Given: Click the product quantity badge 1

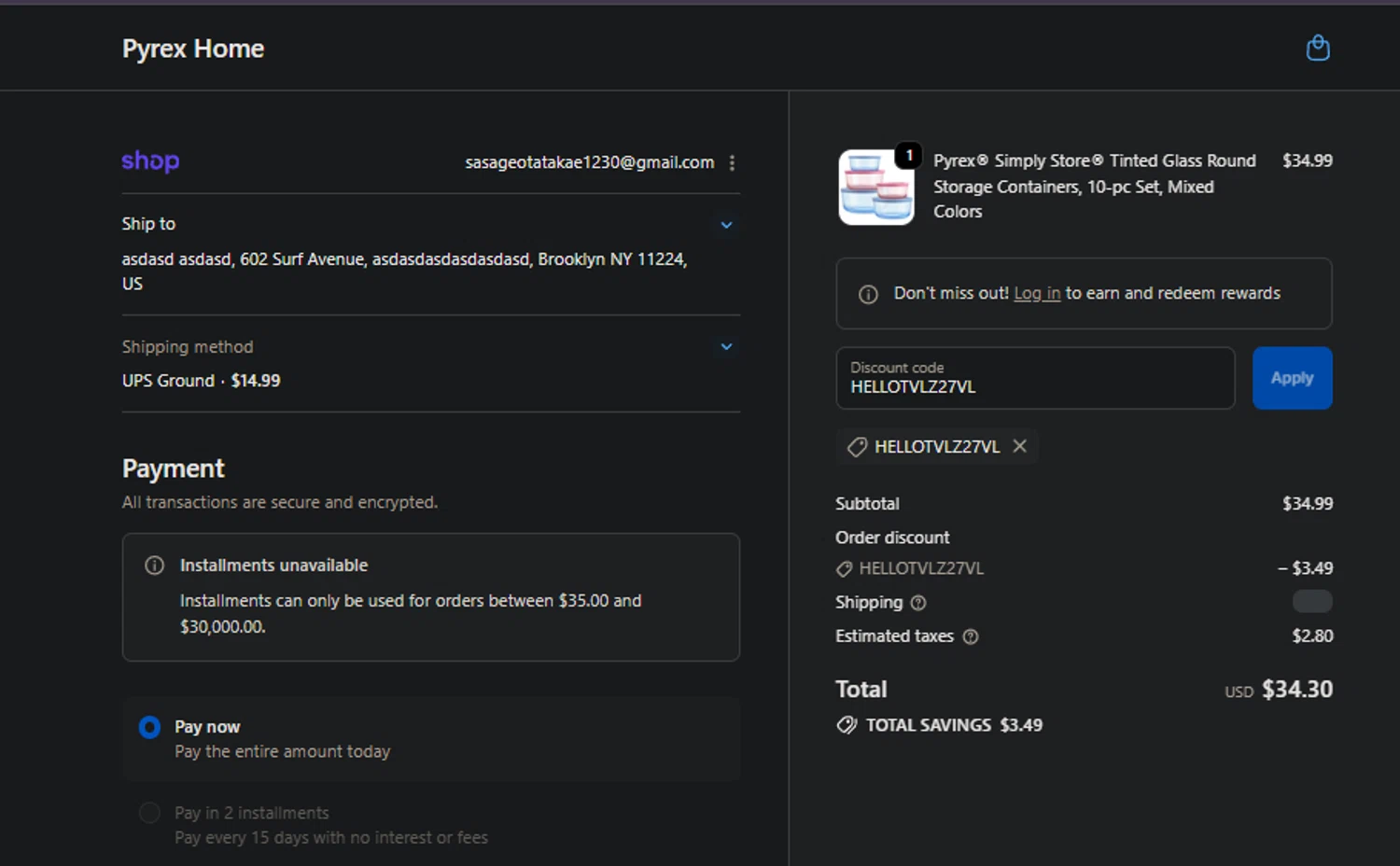Looking at the screenshot, I should click(909, 156).
